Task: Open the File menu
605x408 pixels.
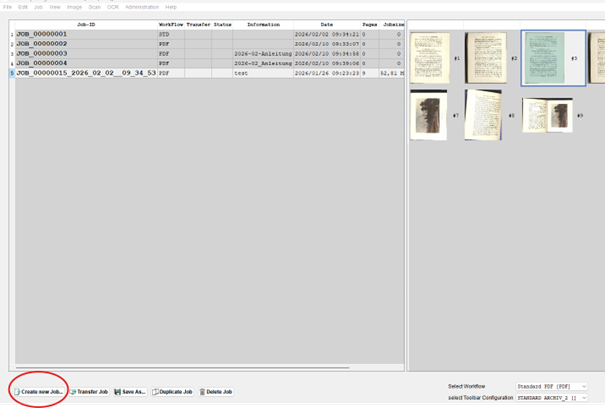Action: click(x=8, y=7)
